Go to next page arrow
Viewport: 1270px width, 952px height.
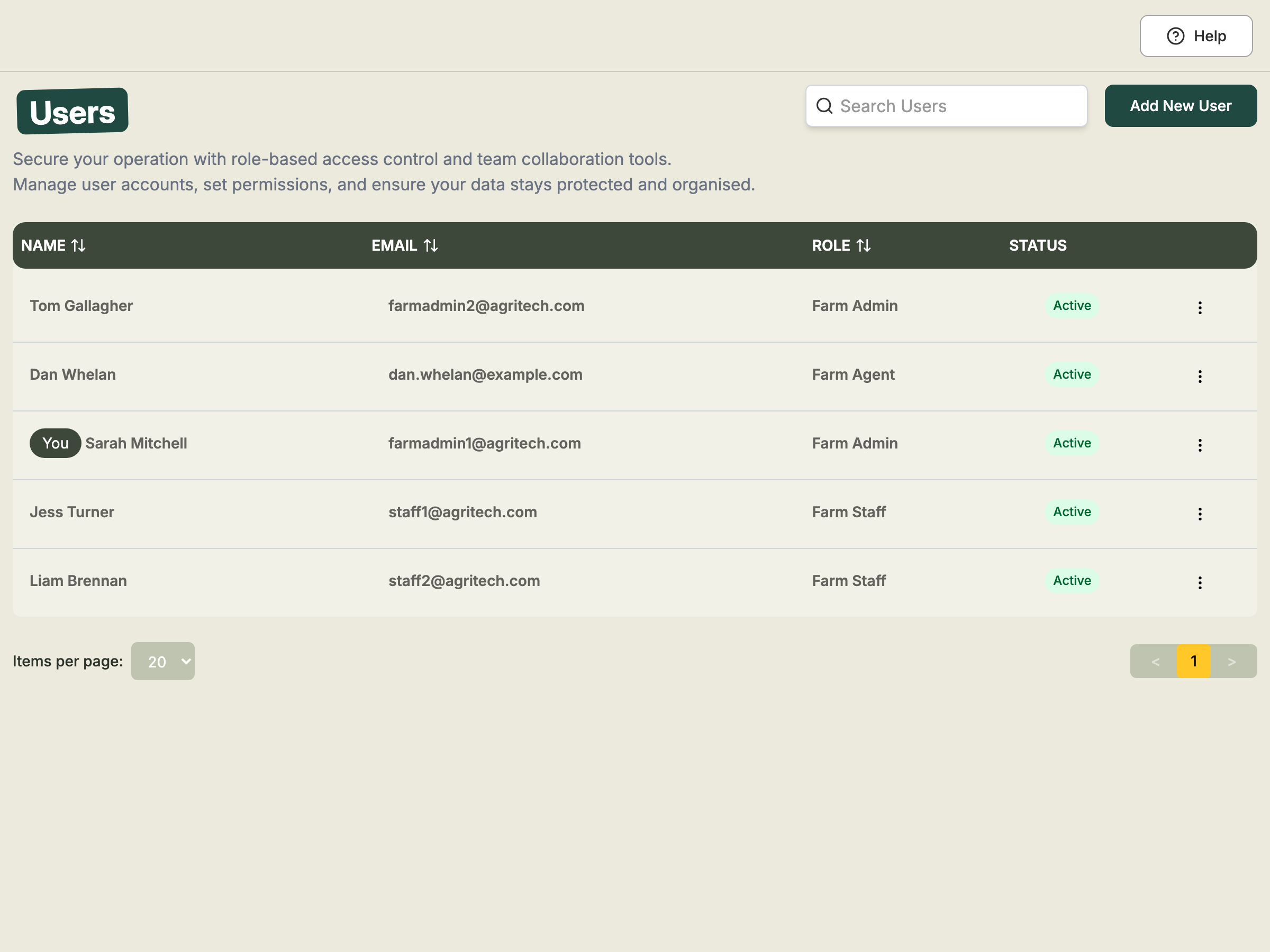pyautogui.click(x=1232, y=662)
